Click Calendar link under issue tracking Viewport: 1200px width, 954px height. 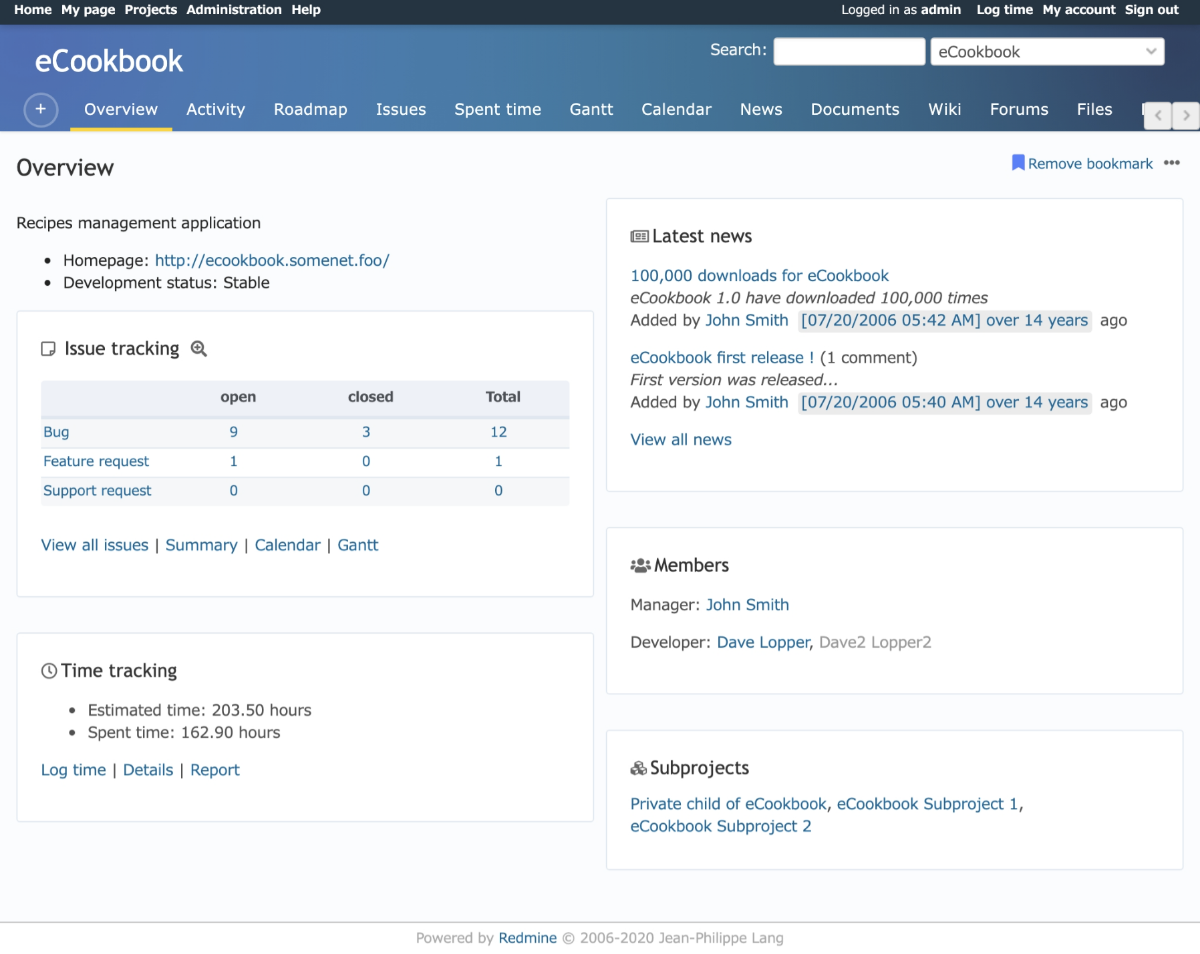[x=288, y=545]
